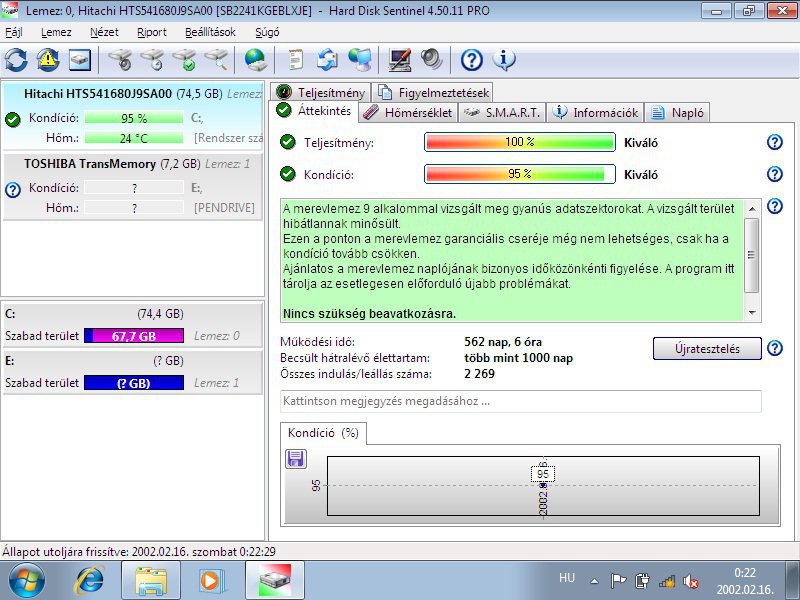Click the scroll down arrow of status text box
Image resolution: width=800 pixels, height=600 pixels.
pyautogui.click(x=752, y=313)
